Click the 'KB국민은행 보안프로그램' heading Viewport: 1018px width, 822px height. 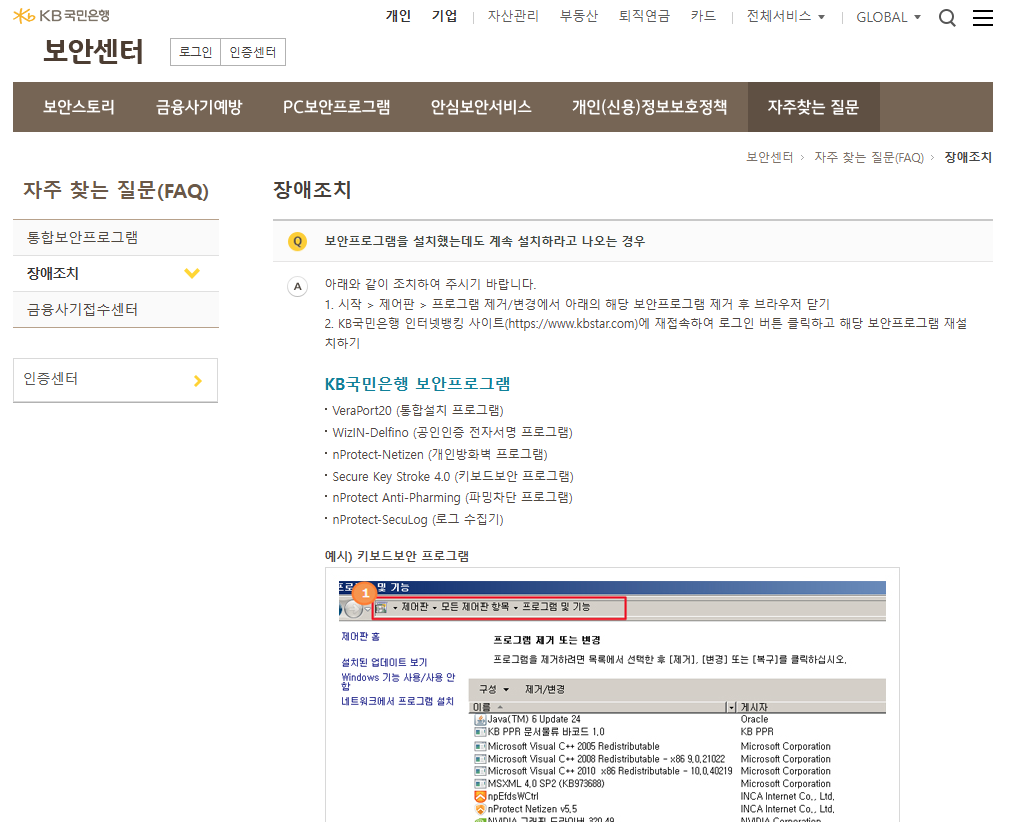click(417, 384)
